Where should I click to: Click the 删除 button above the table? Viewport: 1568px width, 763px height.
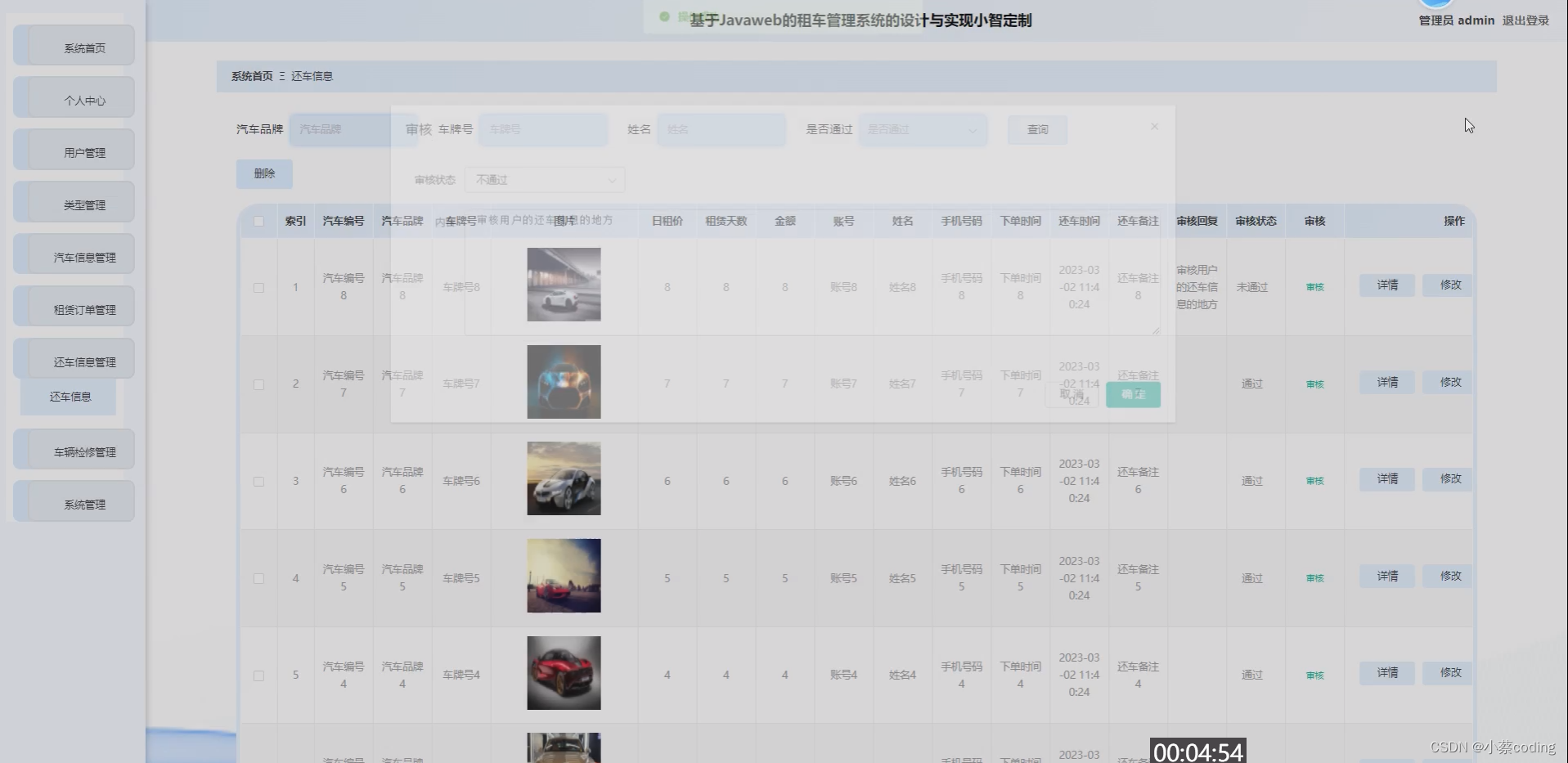(264, 173)
